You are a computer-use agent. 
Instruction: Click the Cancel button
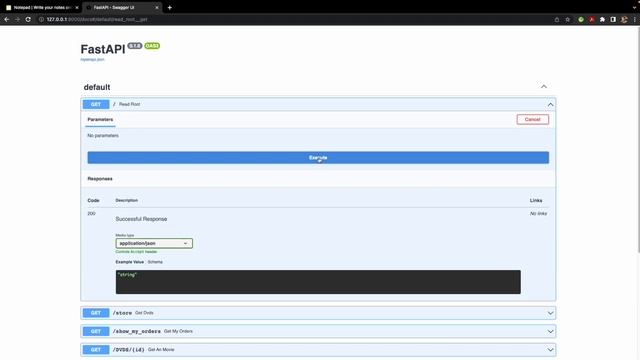[533, 119]
